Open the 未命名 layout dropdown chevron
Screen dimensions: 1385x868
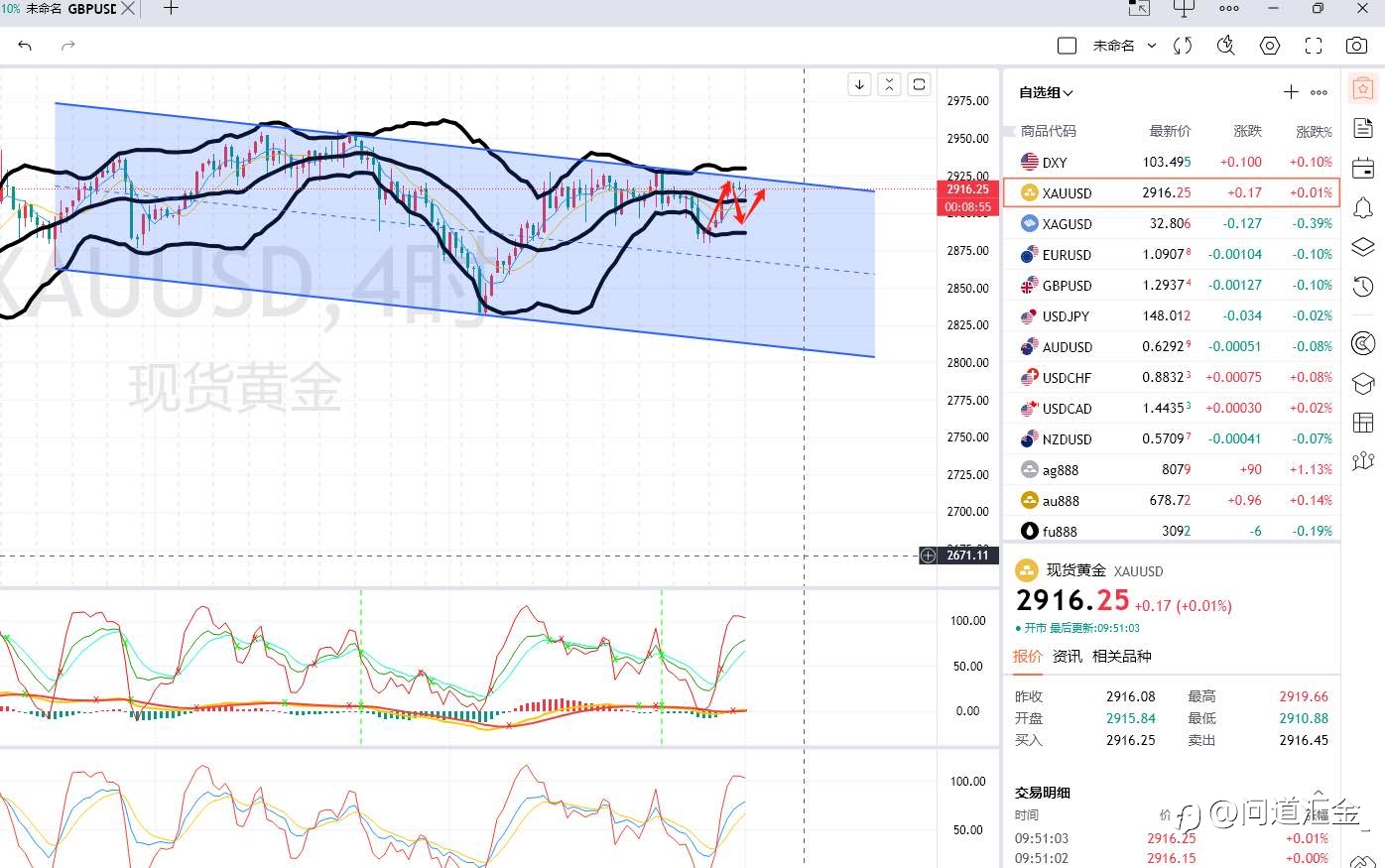(x=1152, y=46)
